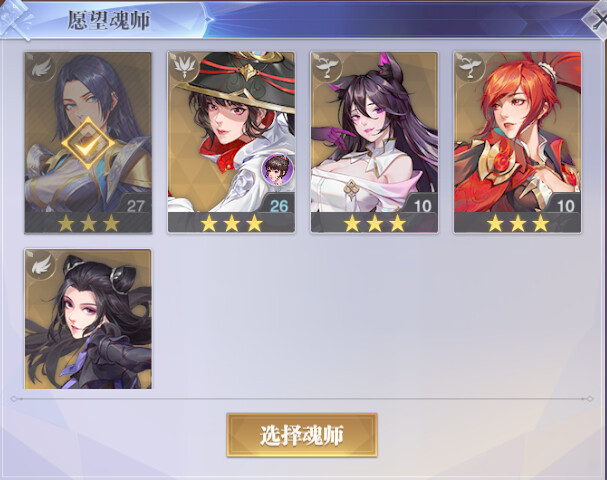Select the black-haired character in second row
This screenshot has height=480, width=607.
point(88,319)
